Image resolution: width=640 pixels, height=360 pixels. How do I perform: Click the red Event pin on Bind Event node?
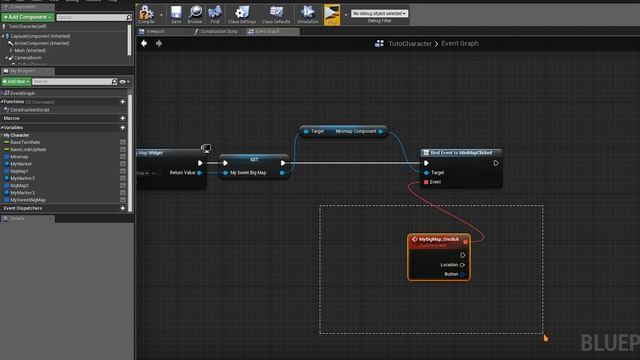click(426, 182)
